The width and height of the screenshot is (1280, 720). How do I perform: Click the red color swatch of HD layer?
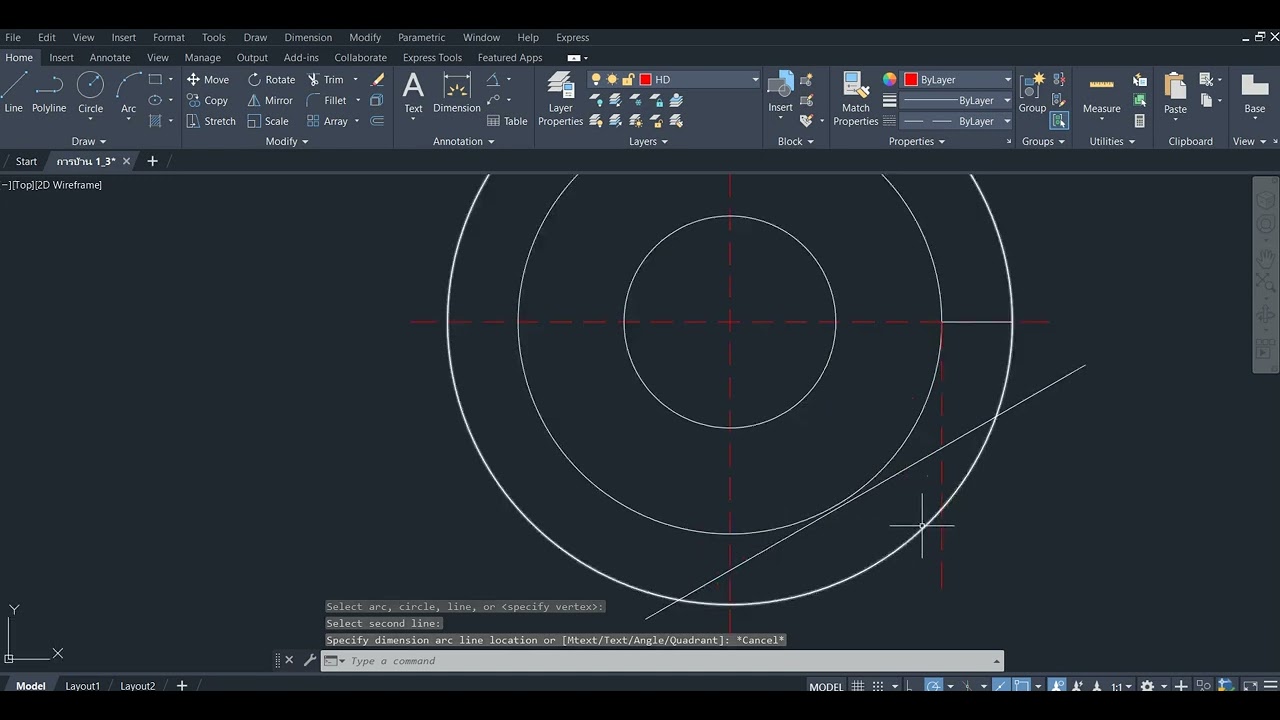645,79
